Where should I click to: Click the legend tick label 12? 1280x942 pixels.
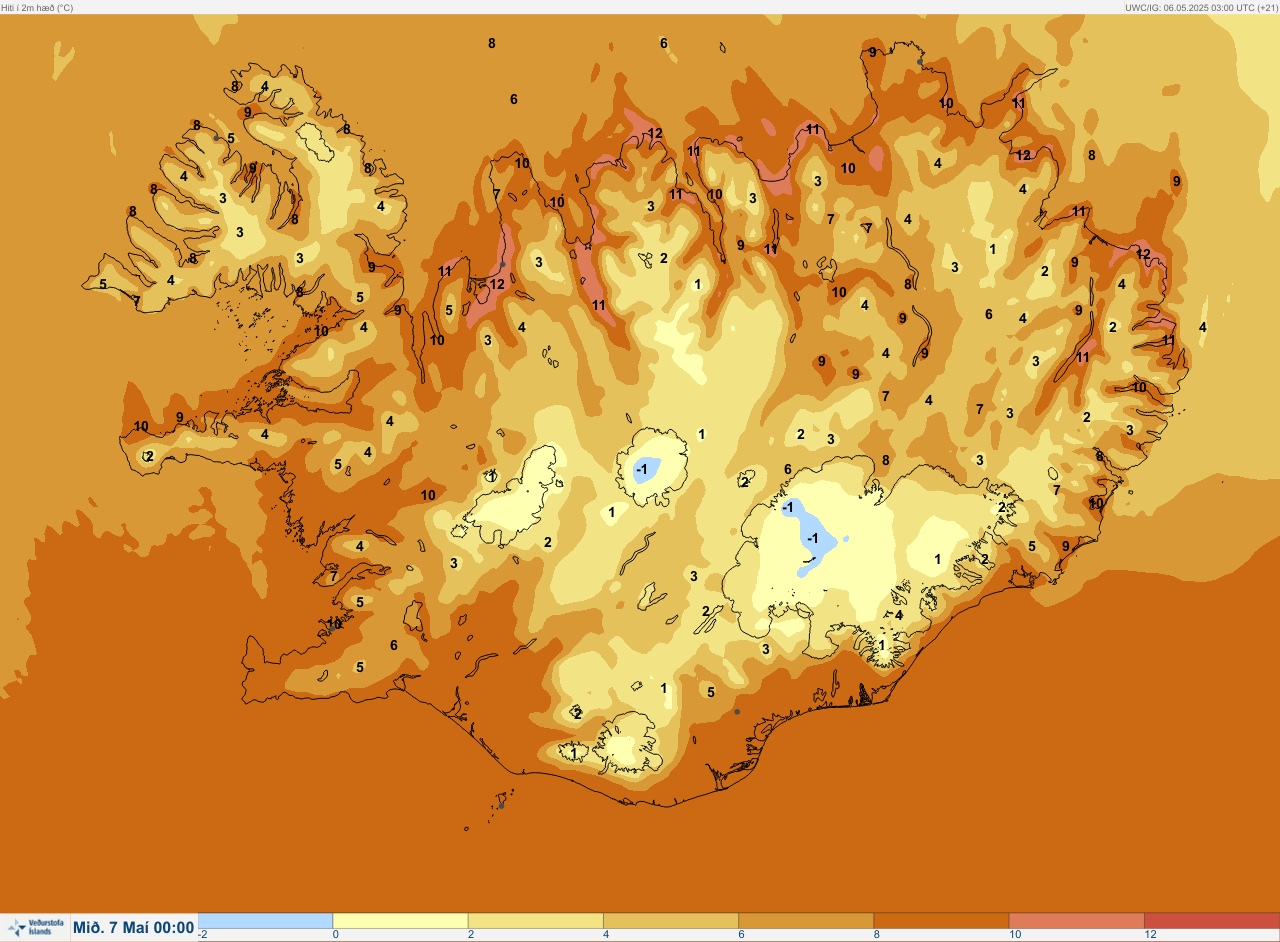click(1151, 934)
